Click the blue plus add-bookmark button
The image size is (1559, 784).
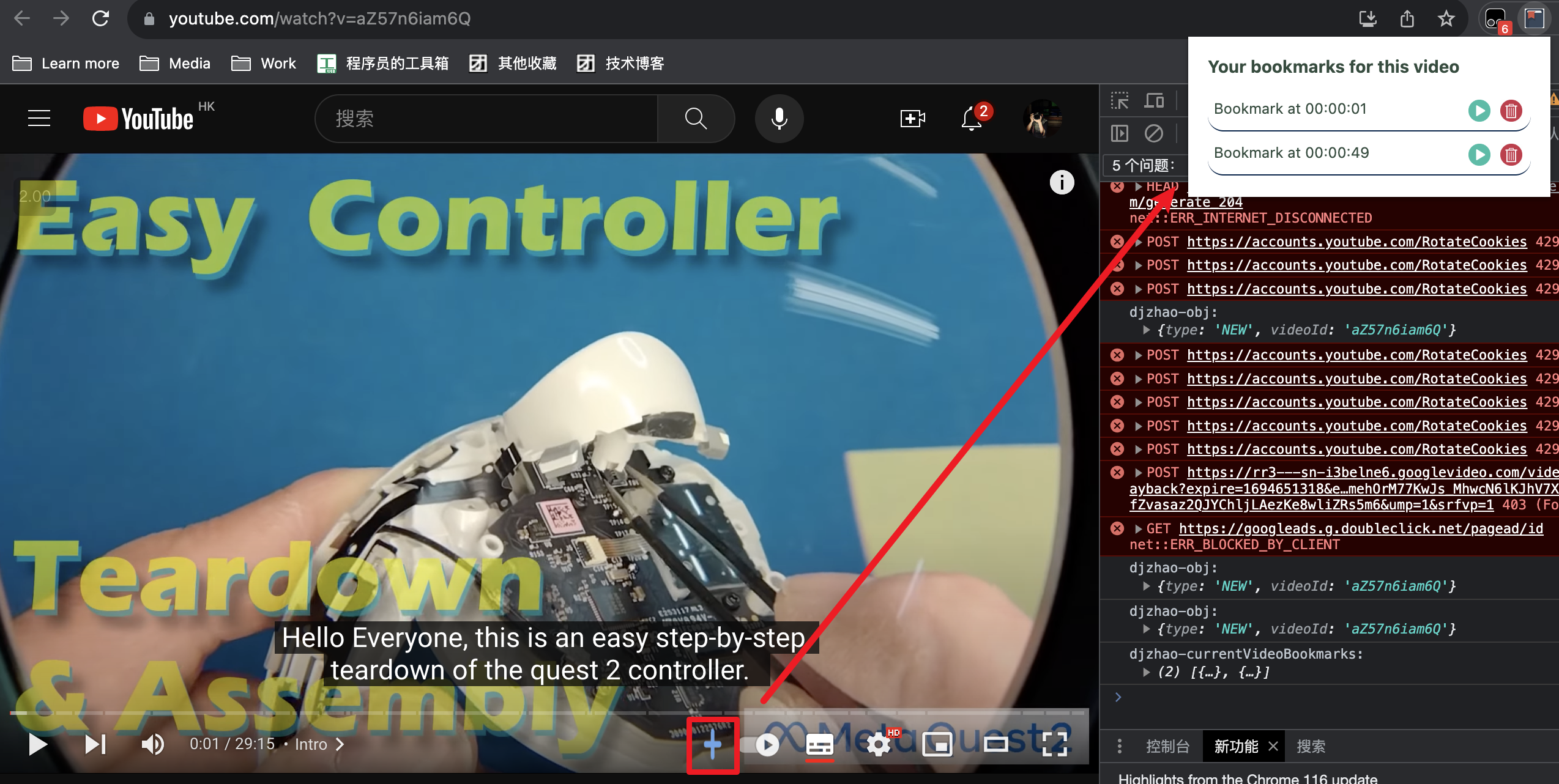pos(712,744)
